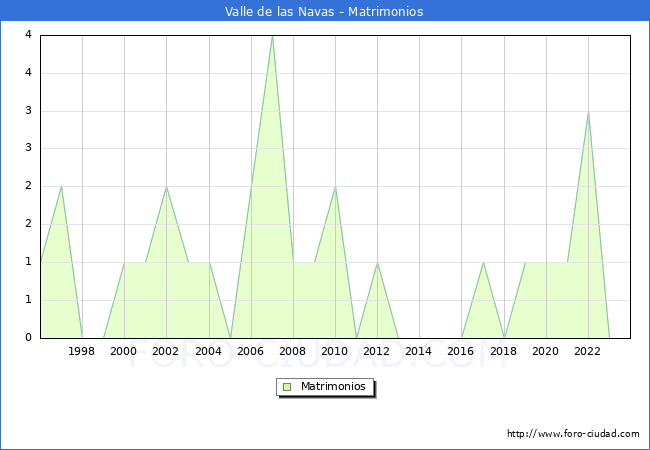Click the 2018 x-axis label
This screenshot has width=650, height=450.
click(x=504, y=351)
